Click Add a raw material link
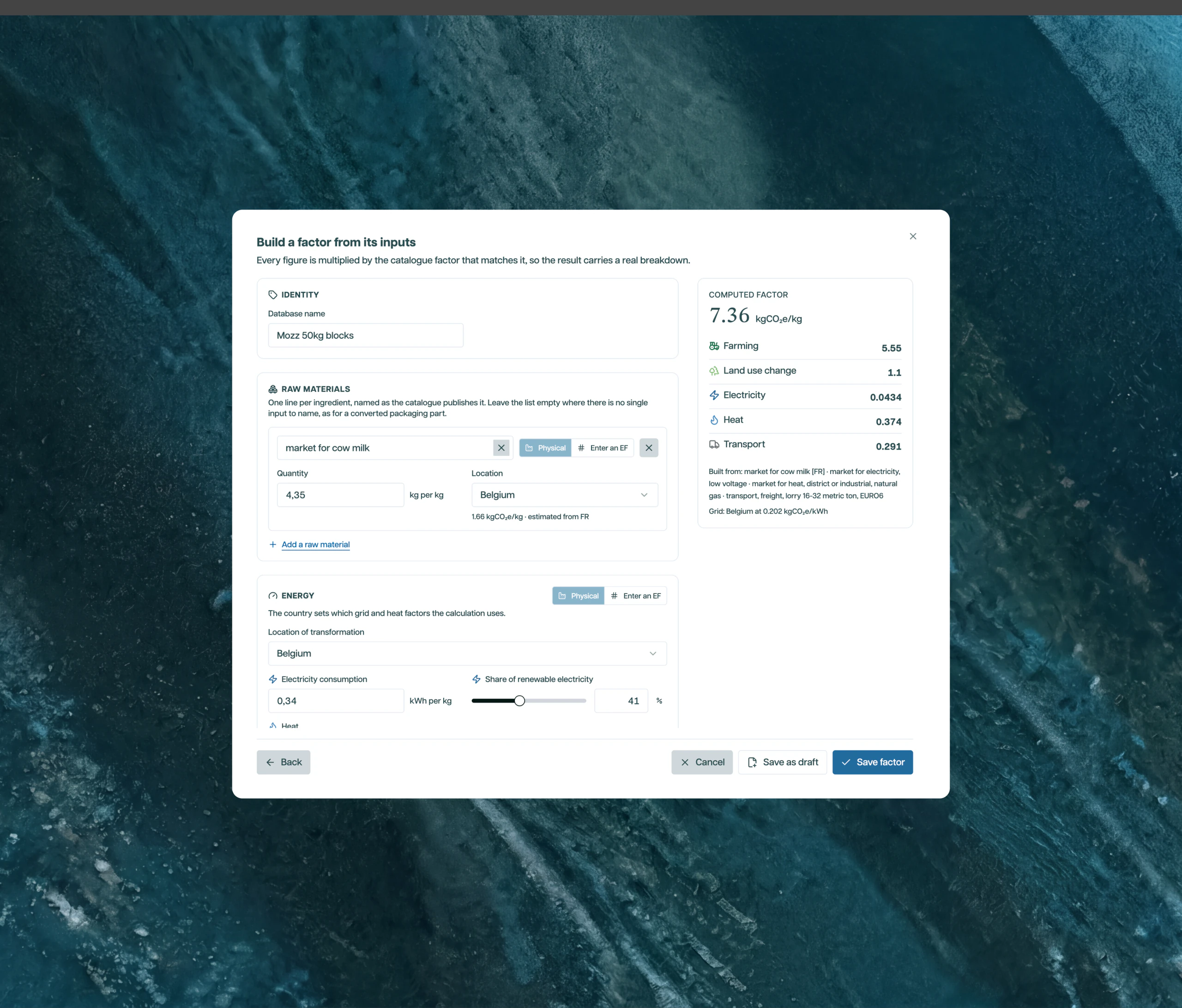The width and height of the screenshot is (1182, 1008). (315, 545)
